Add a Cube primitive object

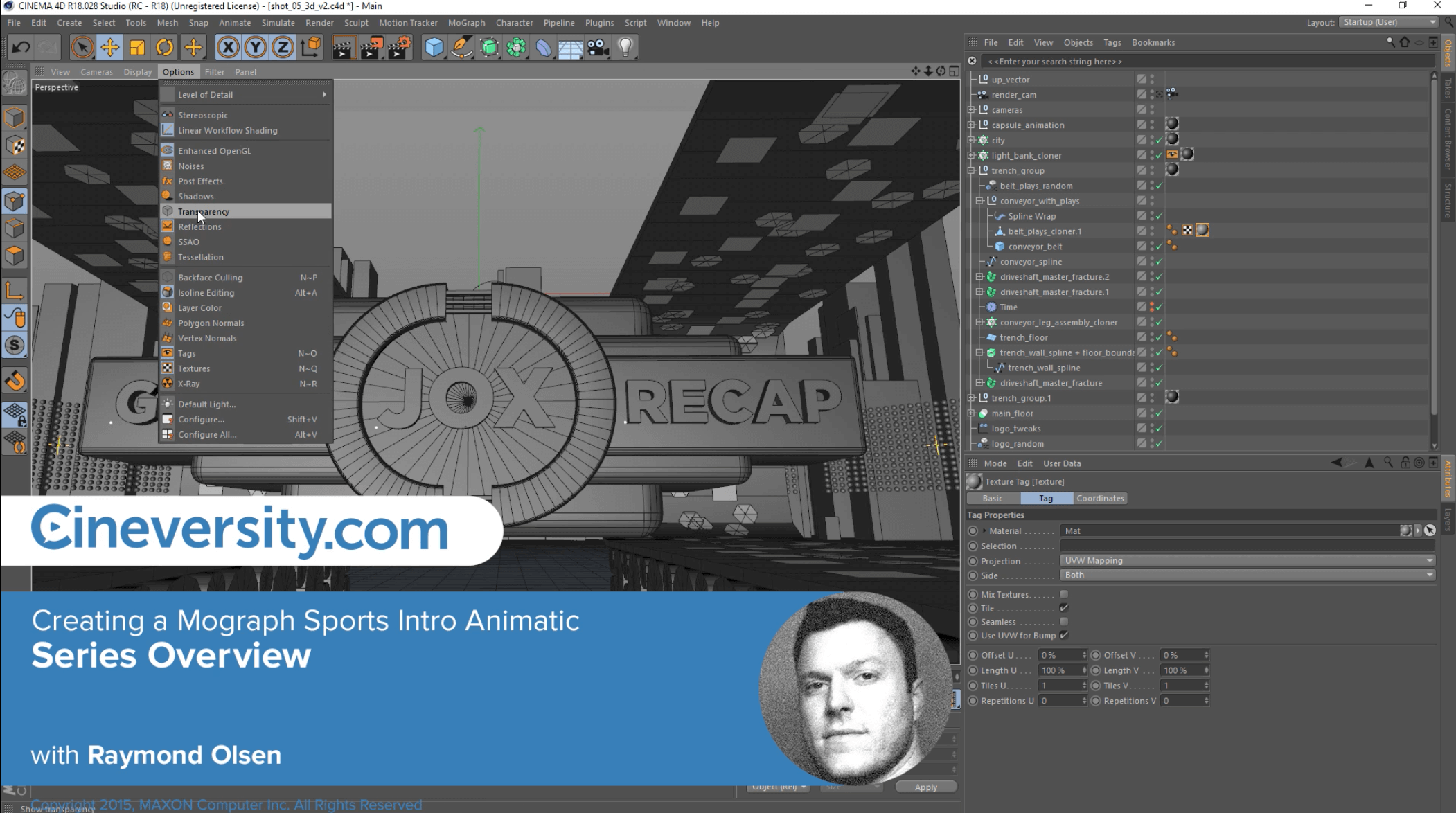(434, 48)
